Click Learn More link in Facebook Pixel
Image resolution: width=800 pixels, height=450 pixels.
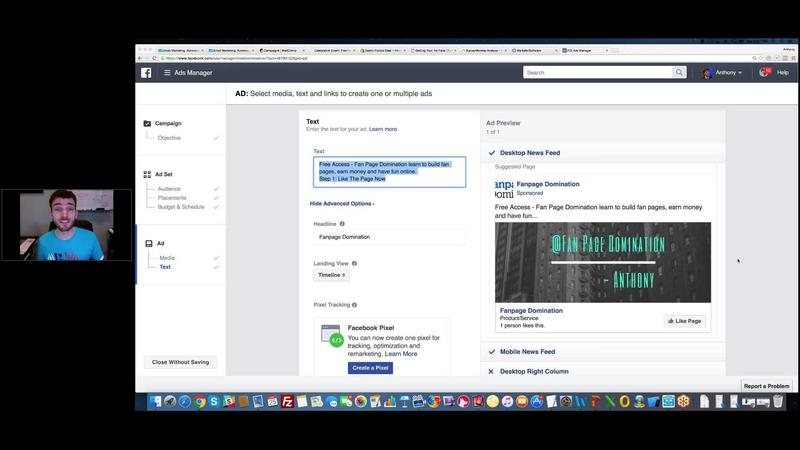coord(401,354)
